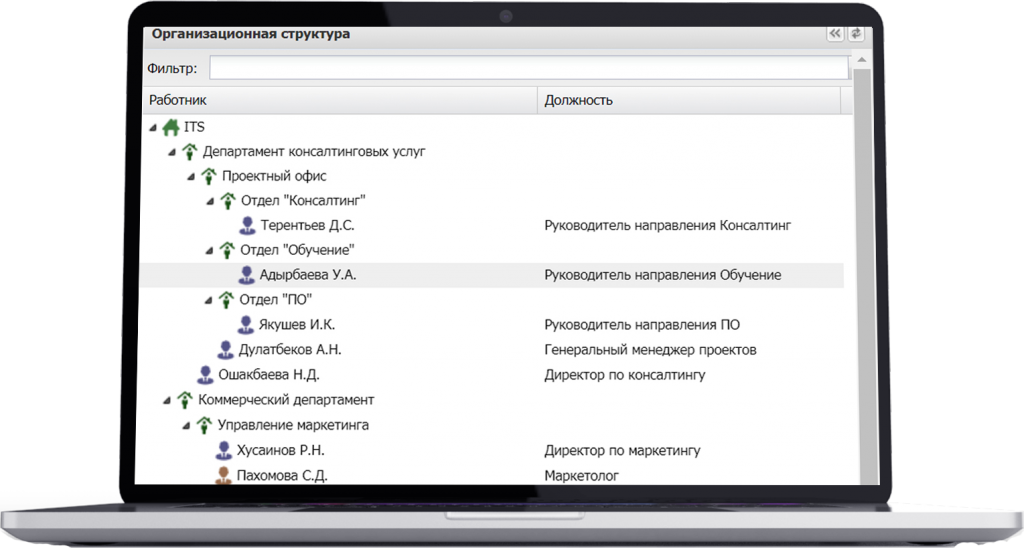
Task: Click the person icon beside Терентьев Д.С.
Action: click(x=247, y=225)
